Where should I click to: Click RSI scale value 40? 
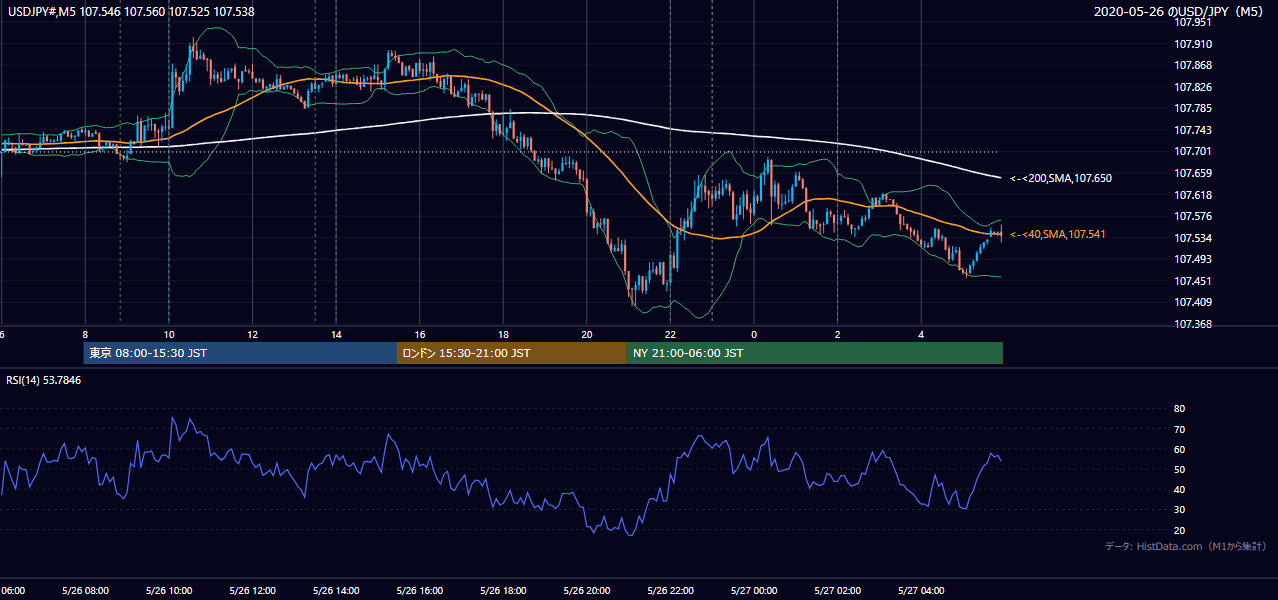pos(1180,489)
